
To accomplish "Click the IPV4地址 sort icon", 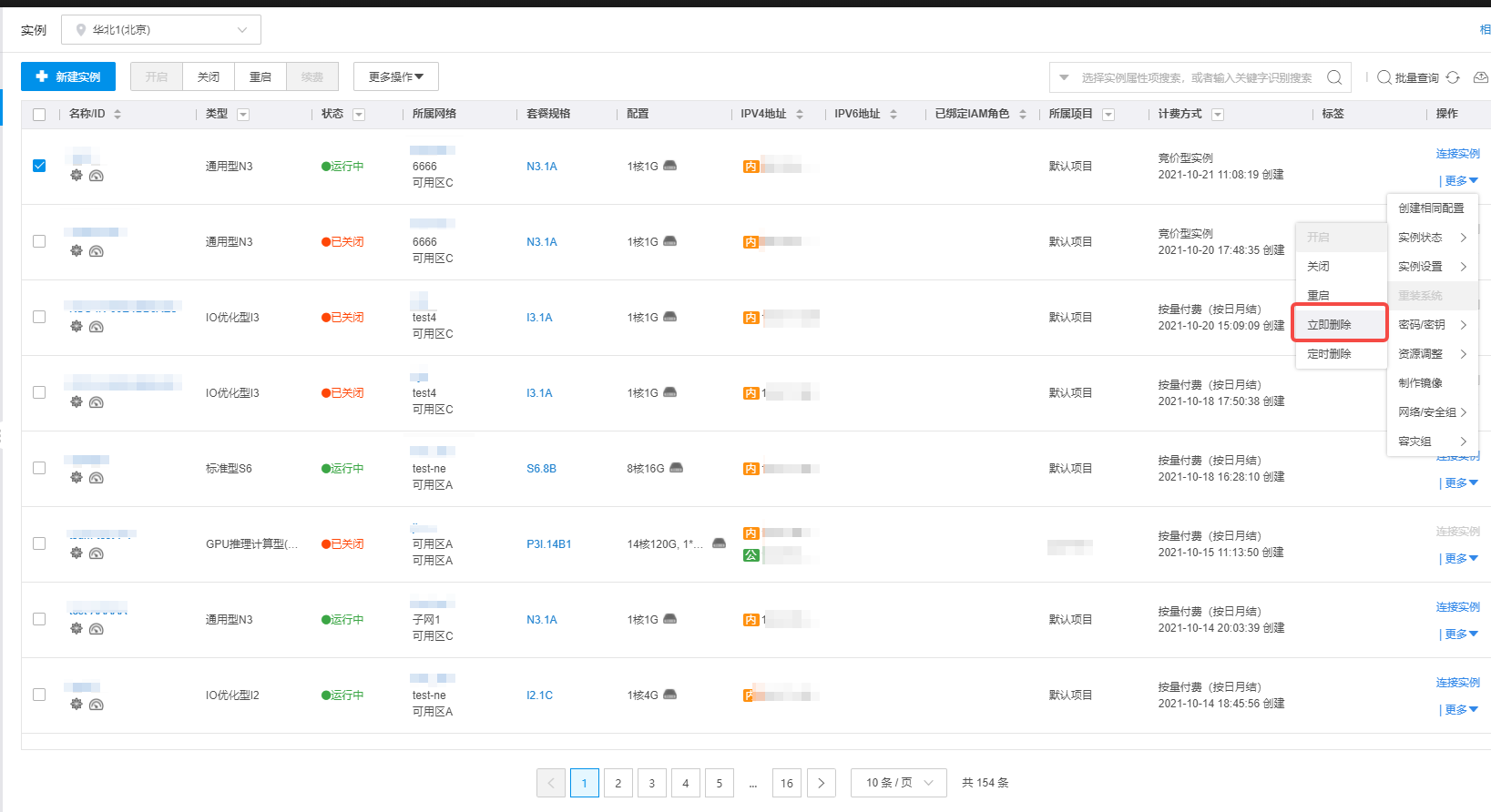I will click(800, 114).
